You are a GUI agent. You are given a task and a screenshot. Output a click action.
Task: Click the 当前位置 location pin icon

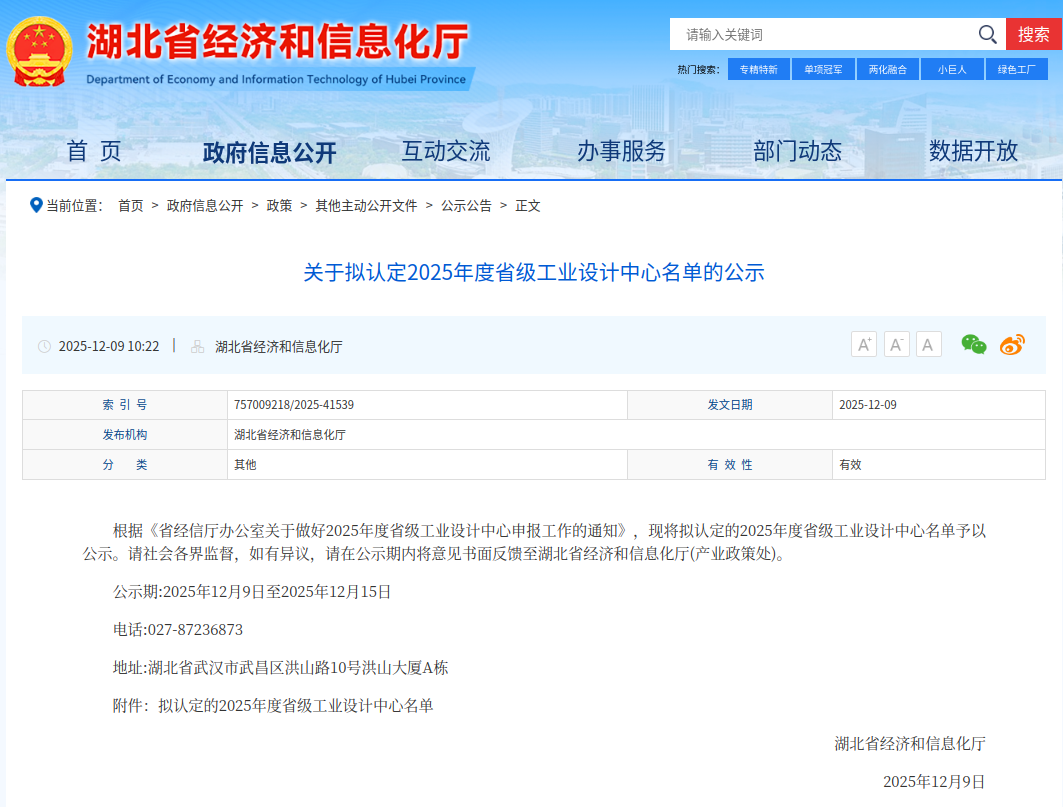pos(36,205)
